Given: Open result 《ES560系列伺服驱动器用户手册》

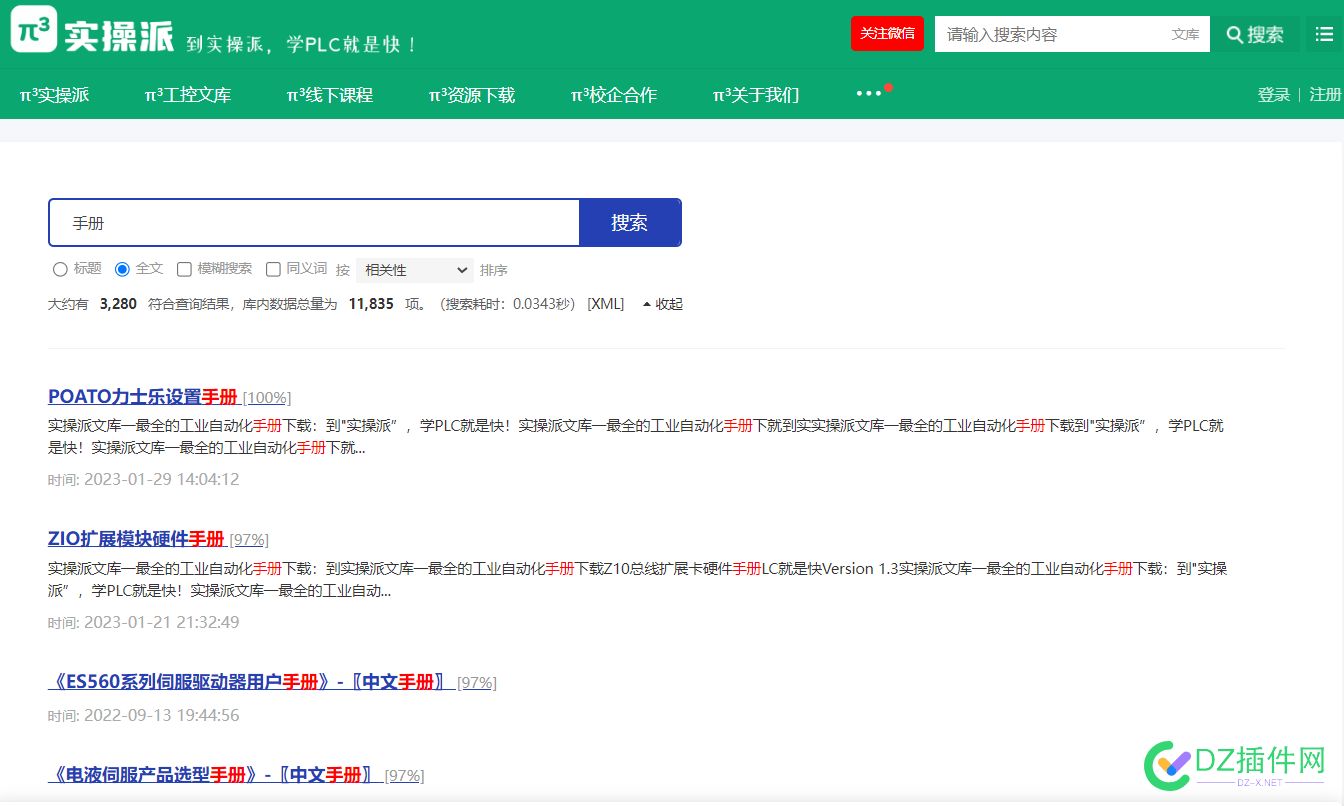Looking at the screenshot, I should pyautogui.click(x=250, y=682).
